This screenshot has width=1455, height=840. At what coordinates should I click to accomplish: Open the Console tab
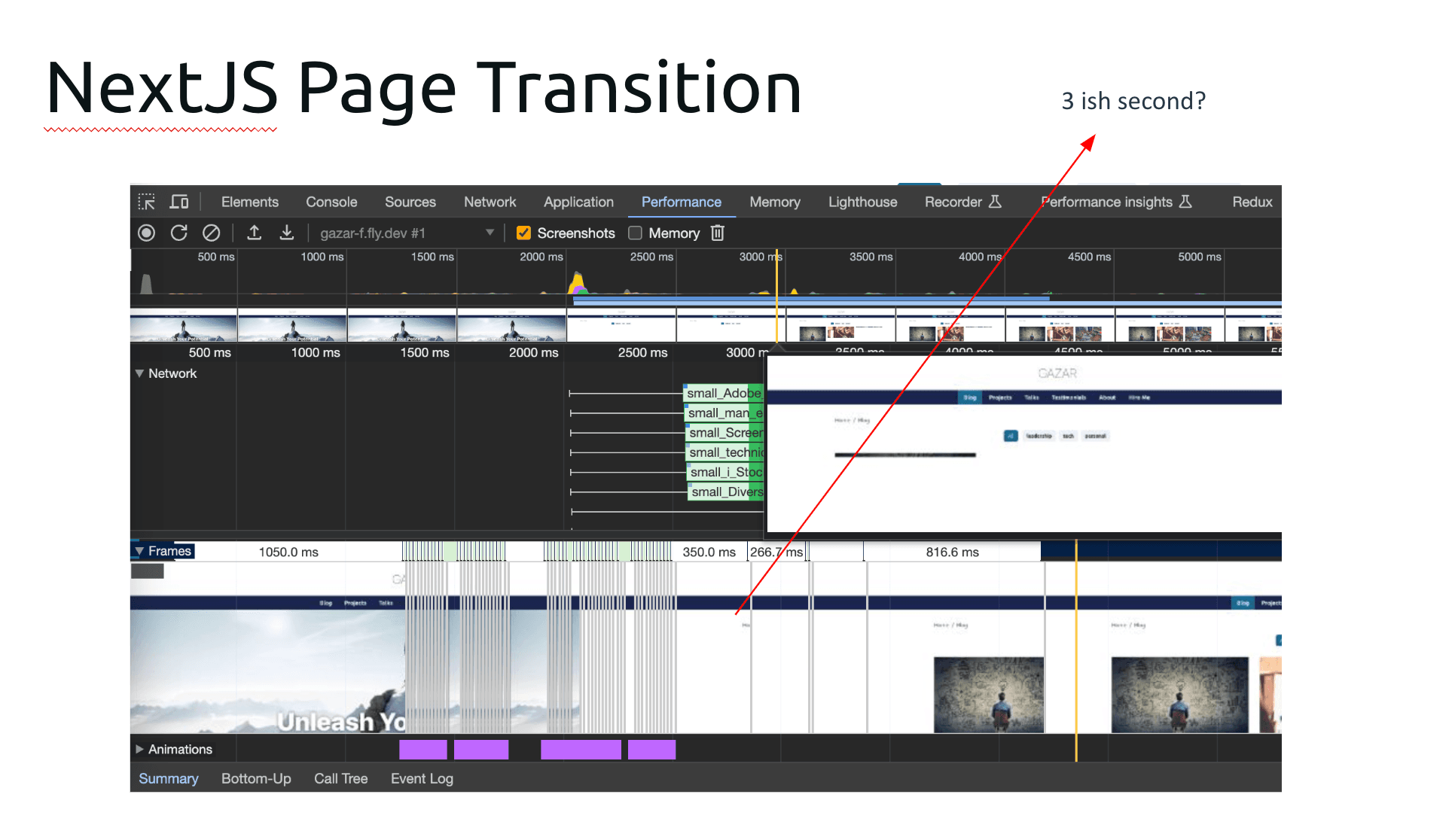[331, 202]
